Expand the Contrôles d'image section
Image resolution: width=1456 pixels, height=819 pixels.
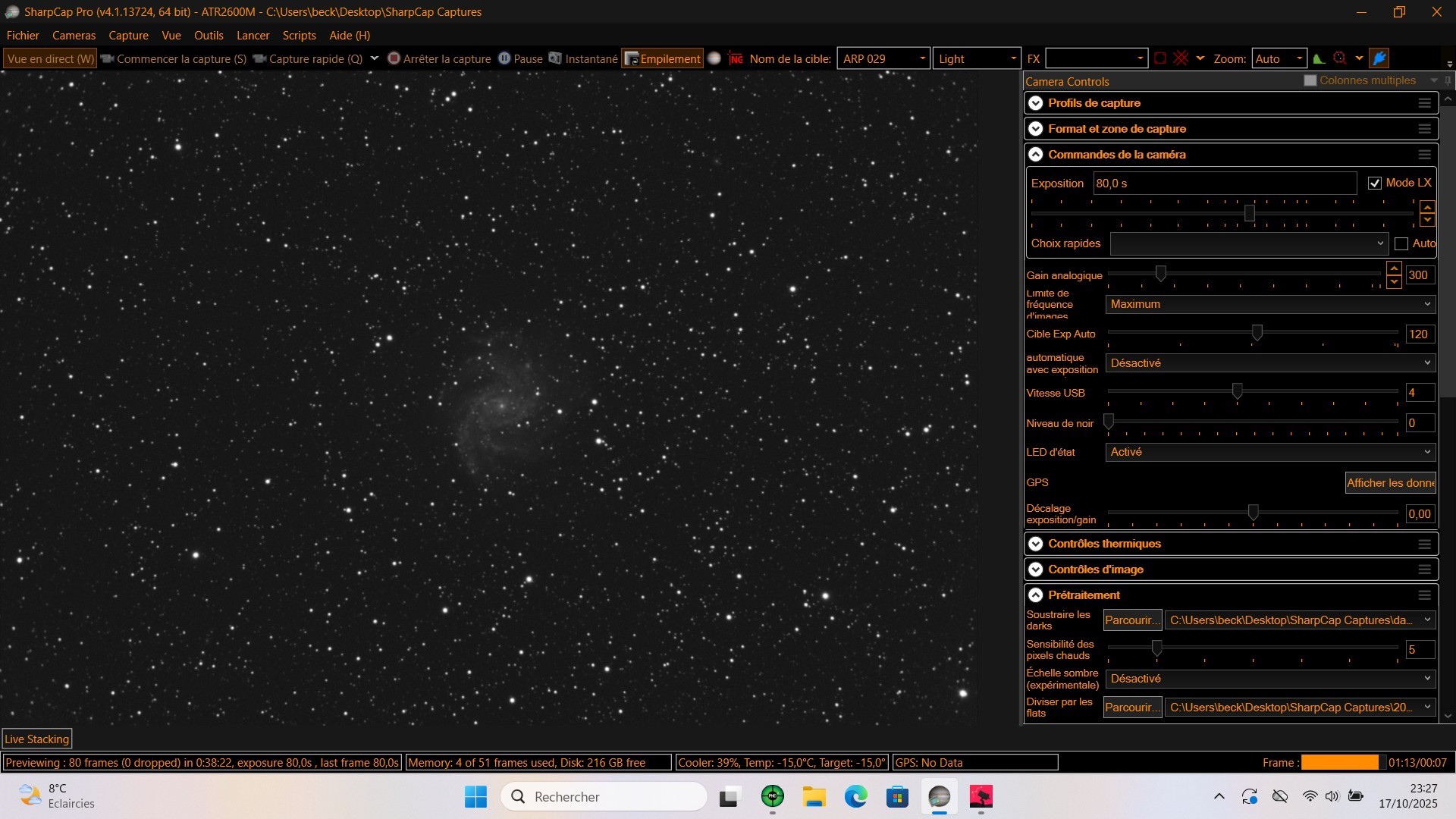1036,570
